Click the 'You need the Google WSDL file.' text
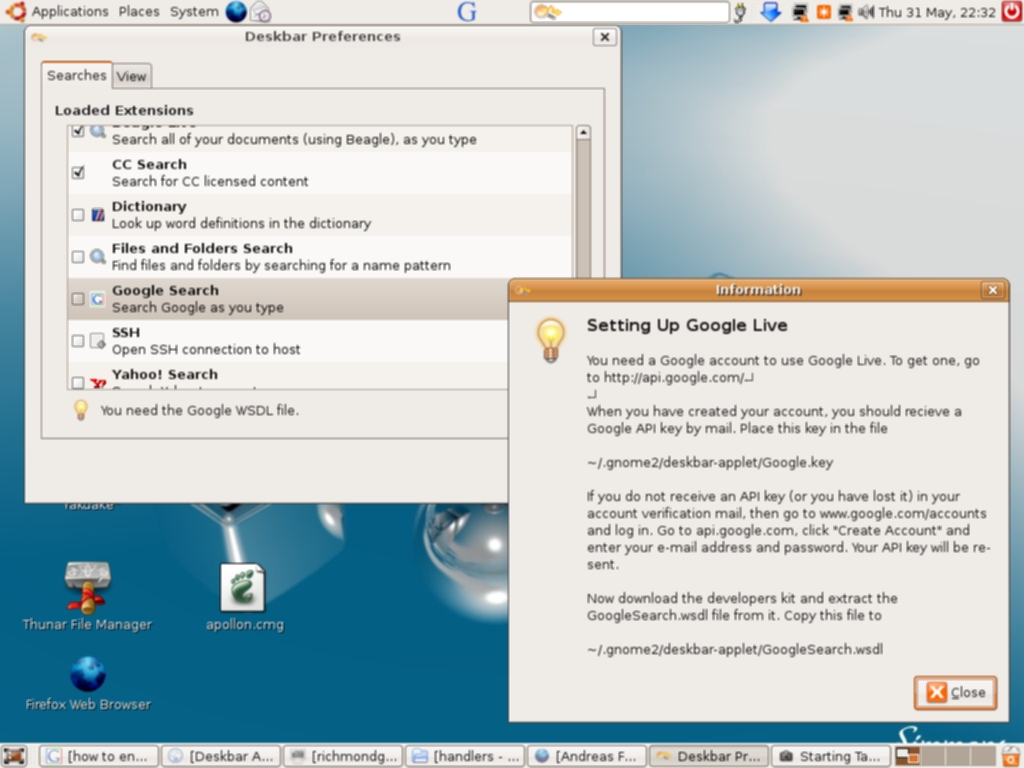Image resolution: width=1024 pixels, height=768 pixels. [199, 411]
